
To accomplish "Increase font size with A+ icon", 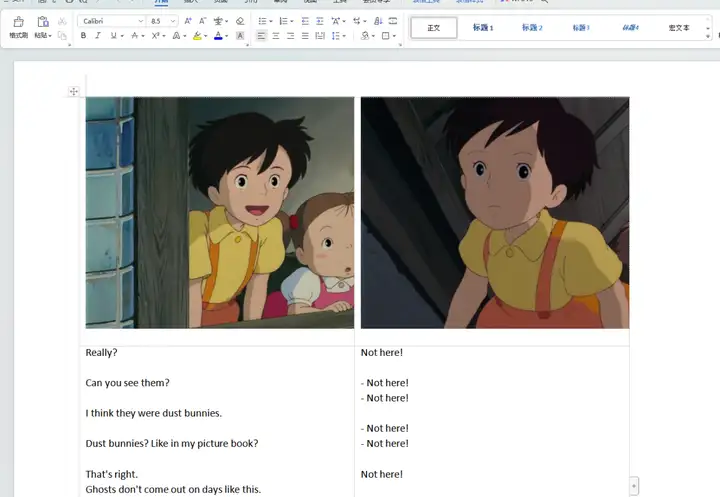I will [x=188, y=21].
